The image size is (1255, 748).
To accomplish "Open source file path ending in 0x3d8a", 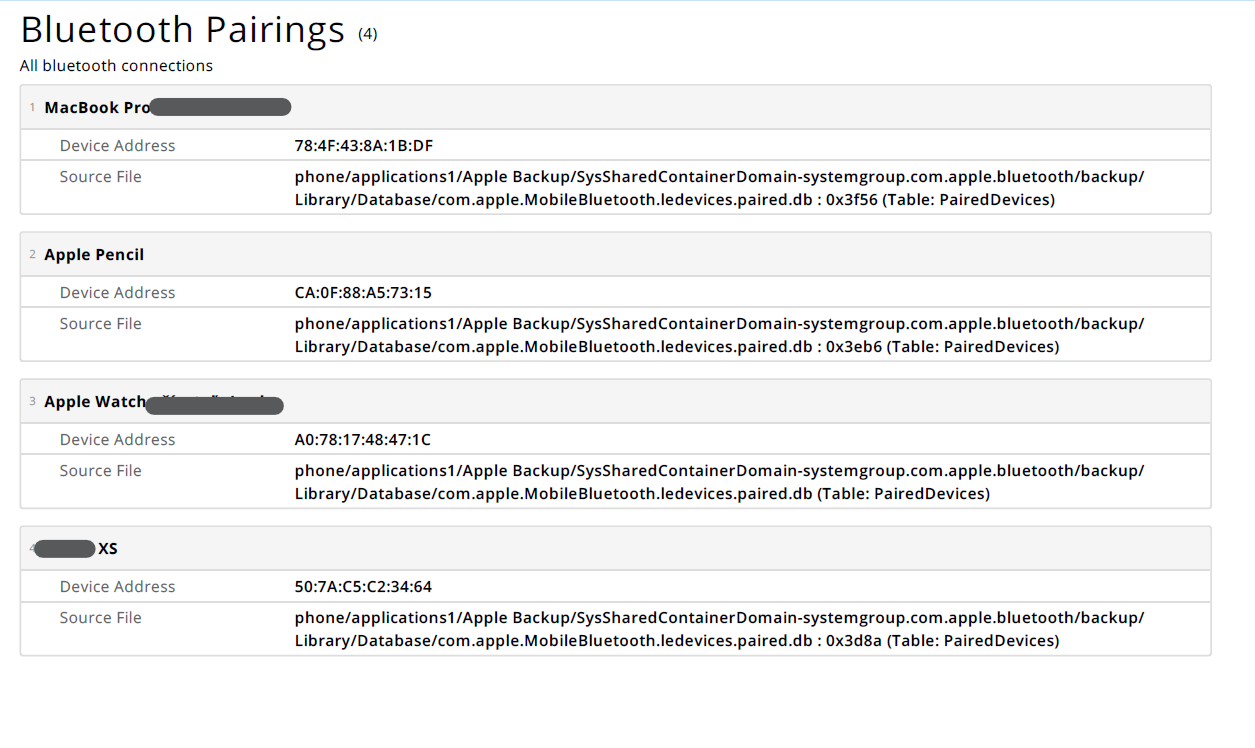I will pos(719,629).
